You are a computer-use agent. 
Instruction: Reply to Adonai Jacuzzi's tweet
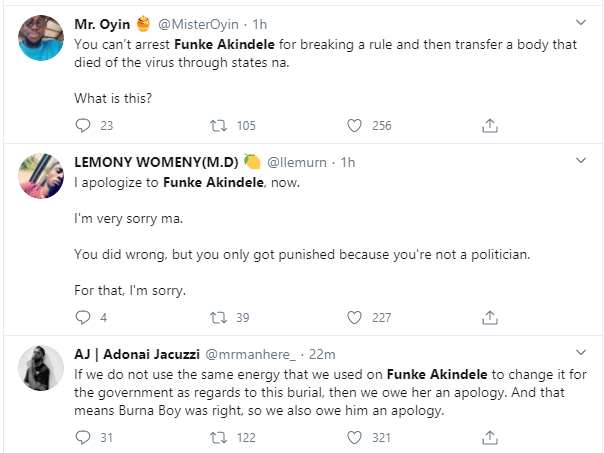tap(83, 437)
